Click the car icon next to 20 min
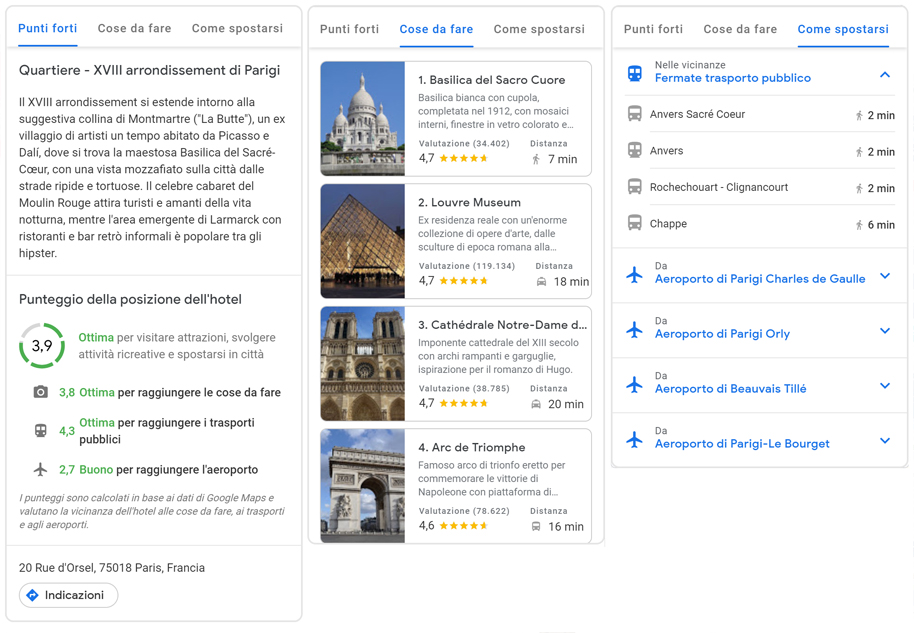This screenshot has height=633, width=914. pyautogui.click(x=536, y=404)
